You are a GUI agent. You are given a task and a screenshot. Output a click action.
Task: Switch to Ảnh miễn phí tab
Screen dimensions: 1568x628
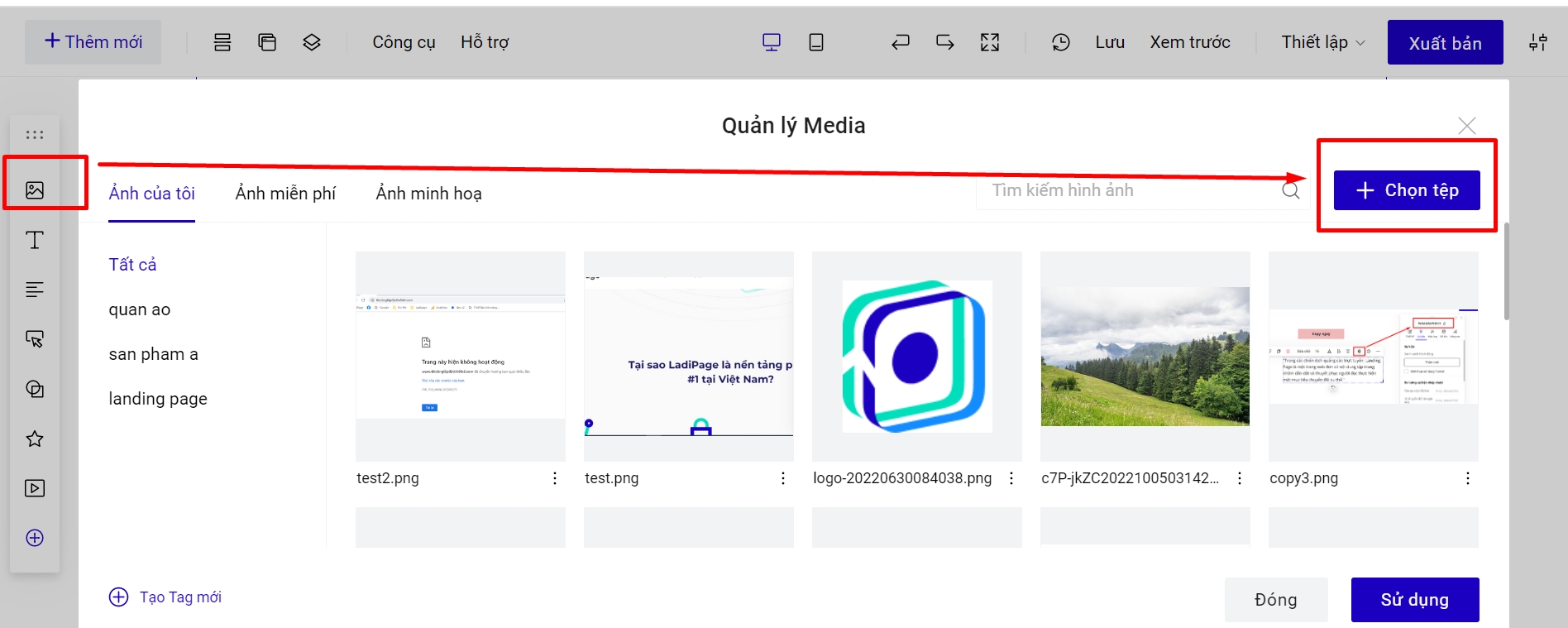click(285, 194)
